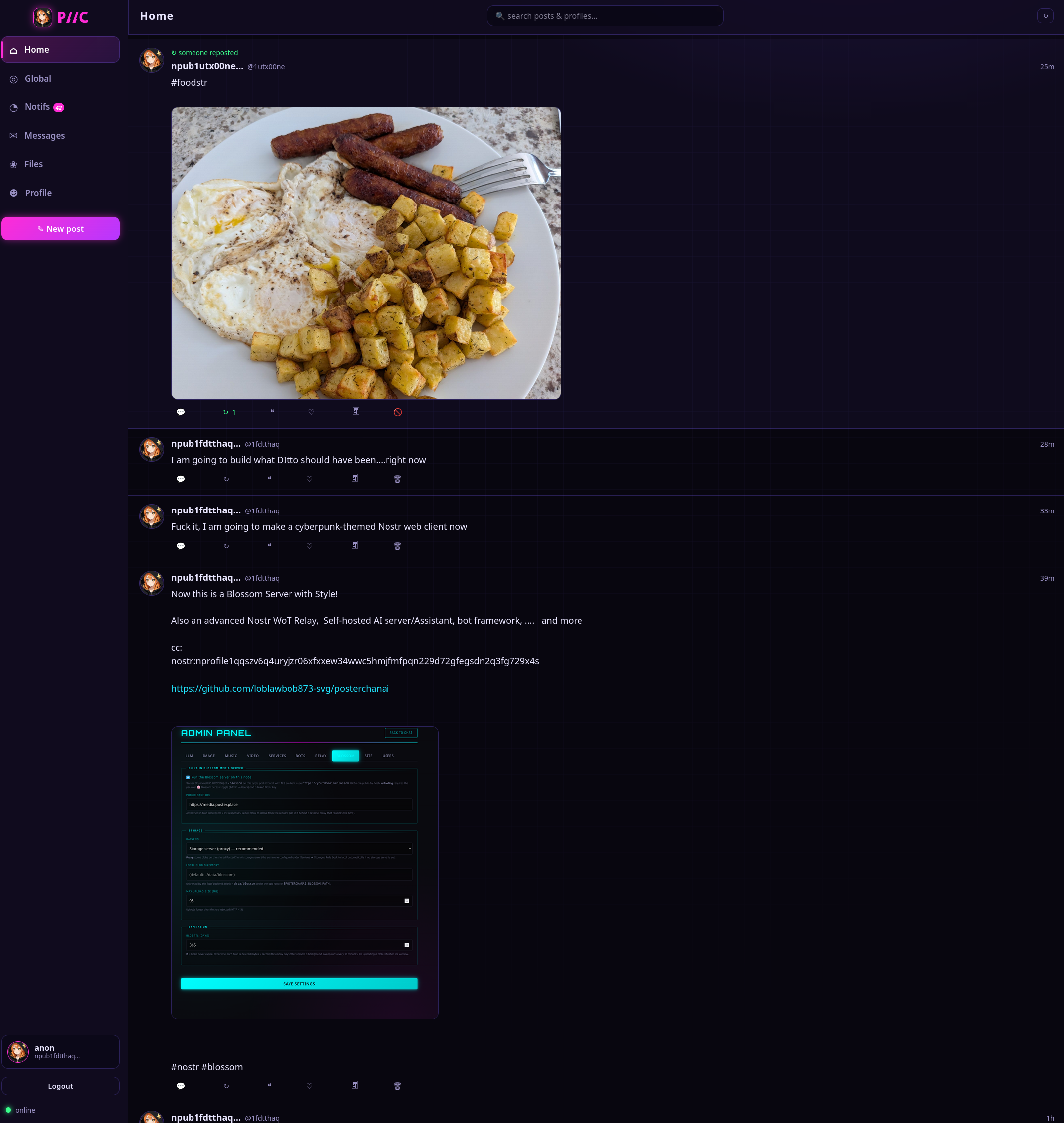Like the #nostr #blossom post

[310, 1086]
